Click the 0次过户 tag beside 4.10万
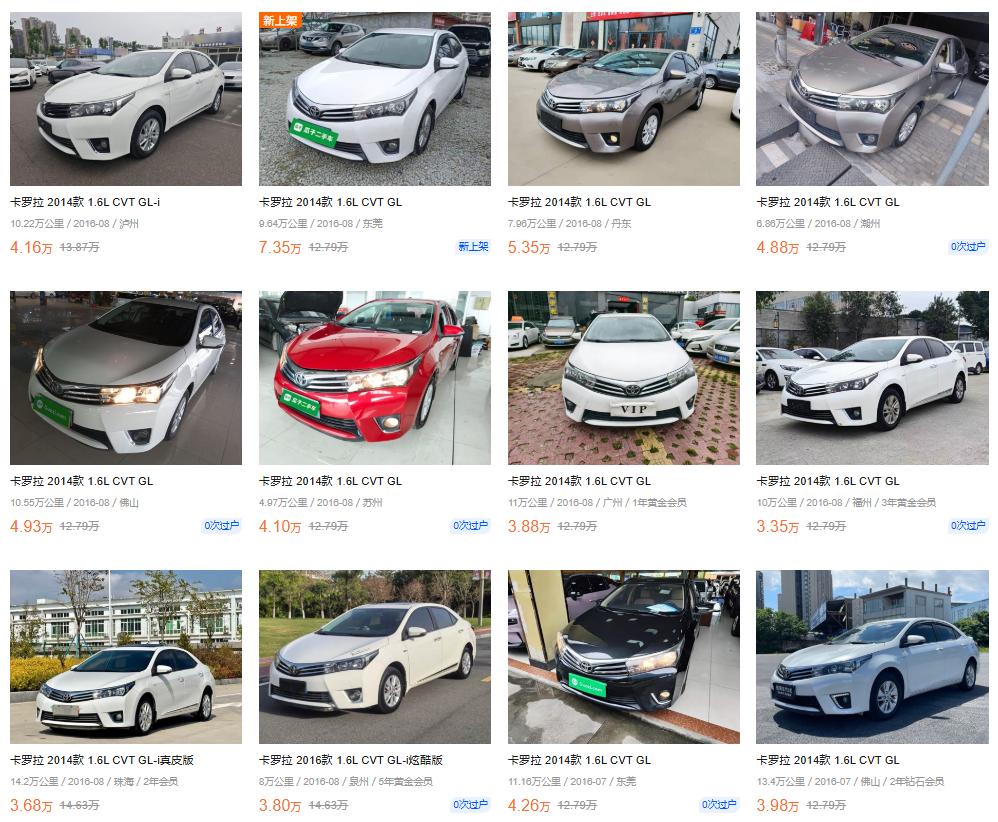The image size is (998, 822). [x=470, y=525]
